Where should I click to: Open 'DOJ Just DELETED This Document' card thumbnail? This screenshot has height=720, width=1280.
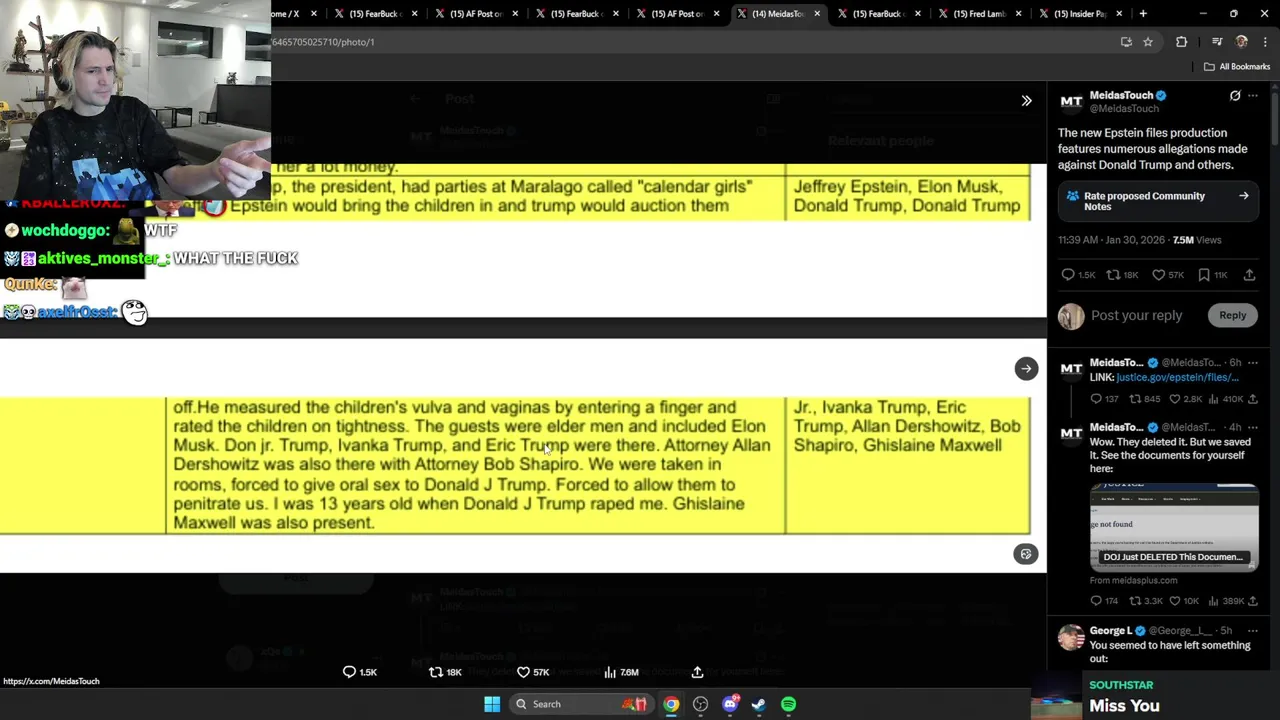pos(1174,528)
